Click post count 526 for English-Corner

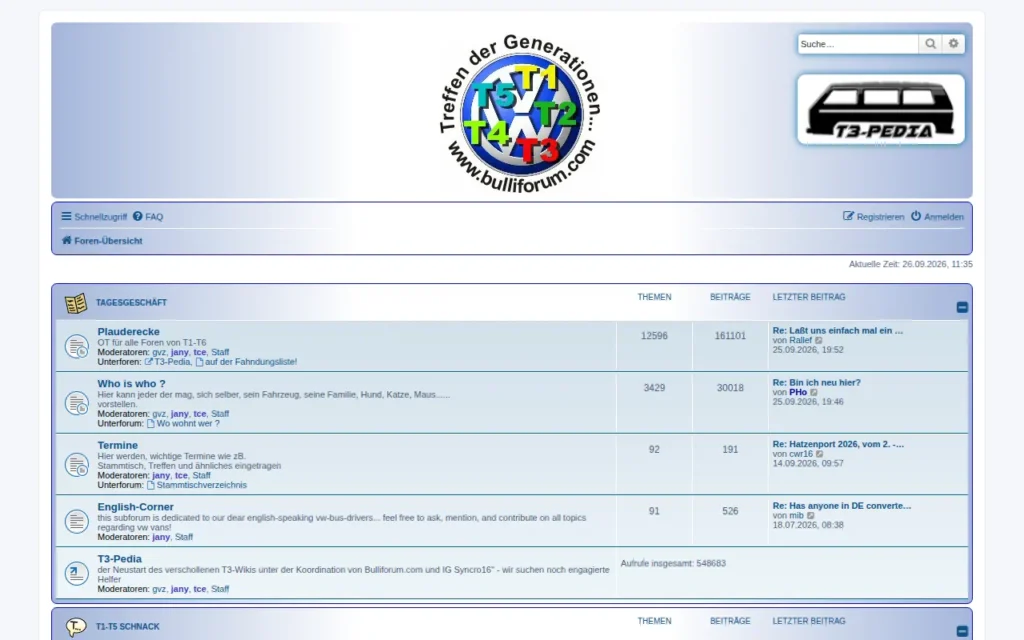(x=730, y=511)
